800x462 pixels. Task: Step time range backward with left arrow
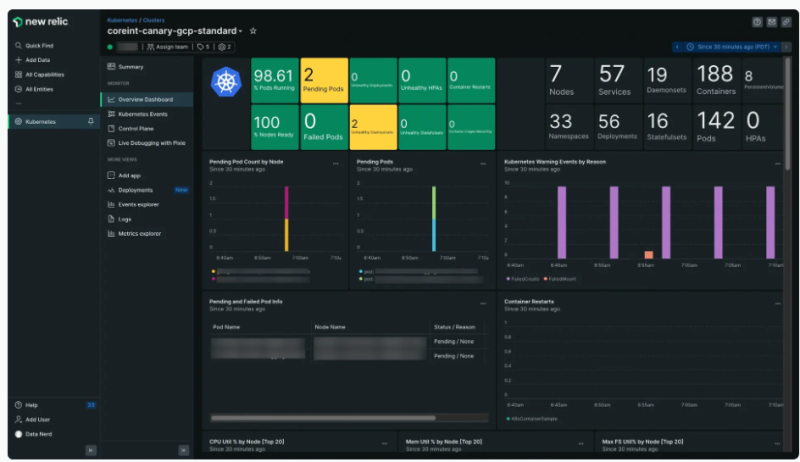pos(678,47)
